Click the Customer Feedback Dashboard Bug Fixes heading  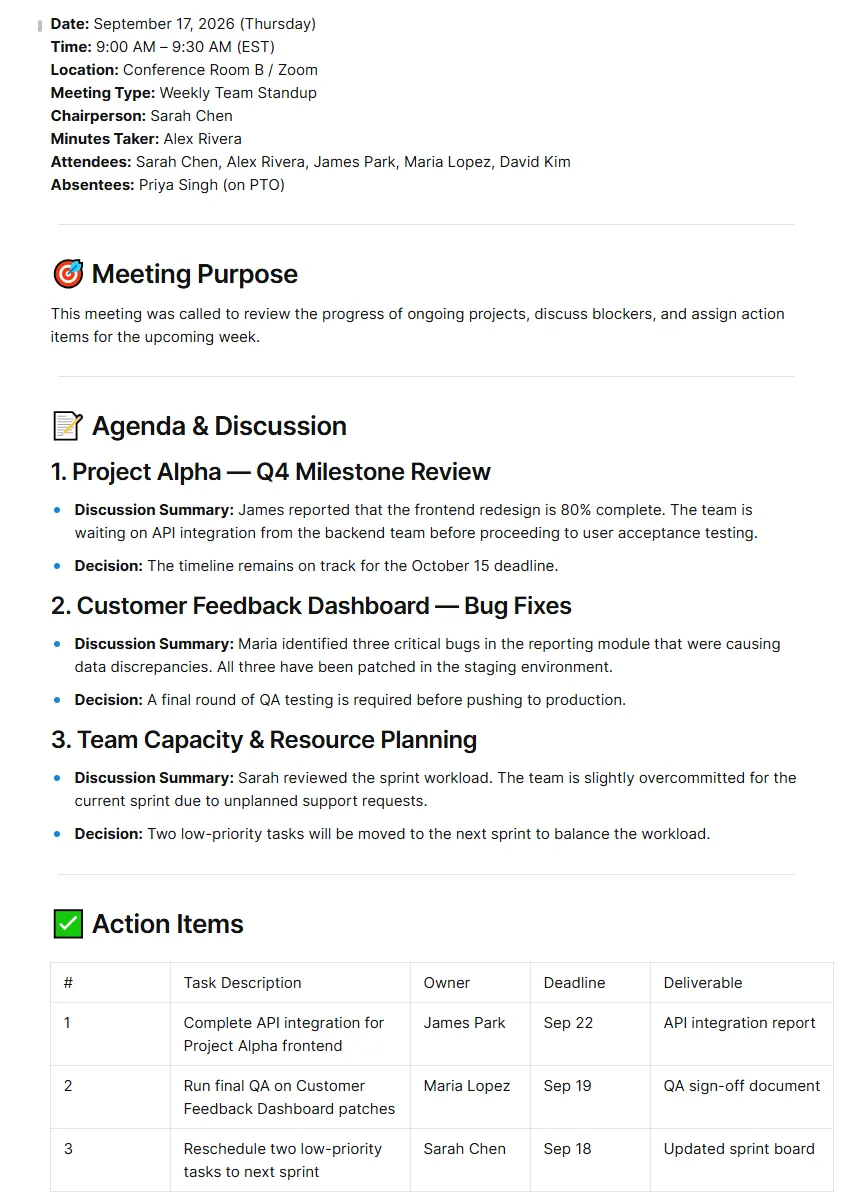(311, 606)
